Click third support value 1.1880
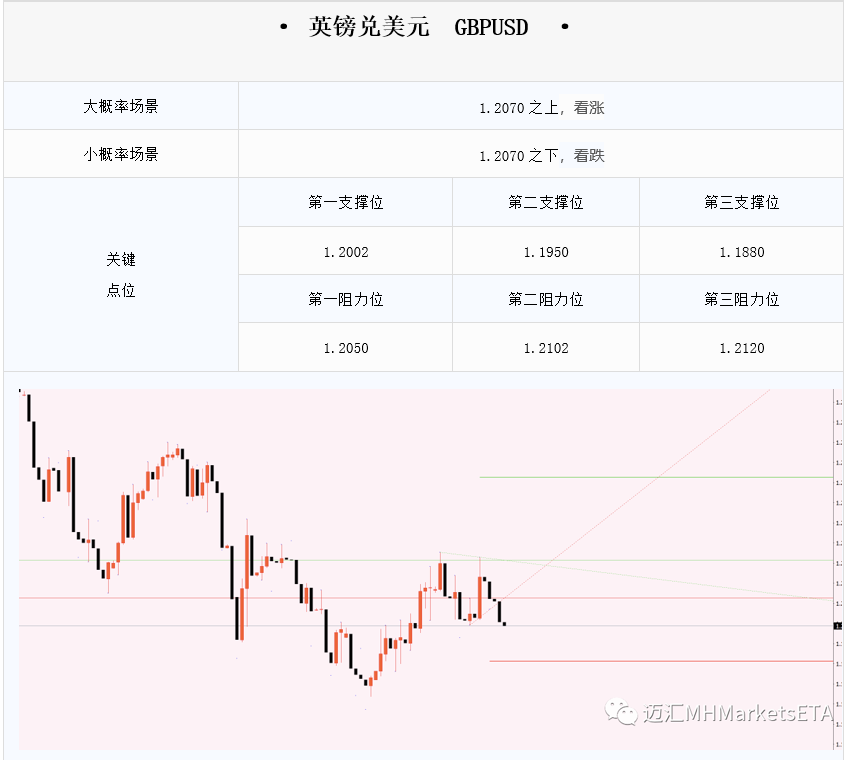846x760 pixels. 742,251
